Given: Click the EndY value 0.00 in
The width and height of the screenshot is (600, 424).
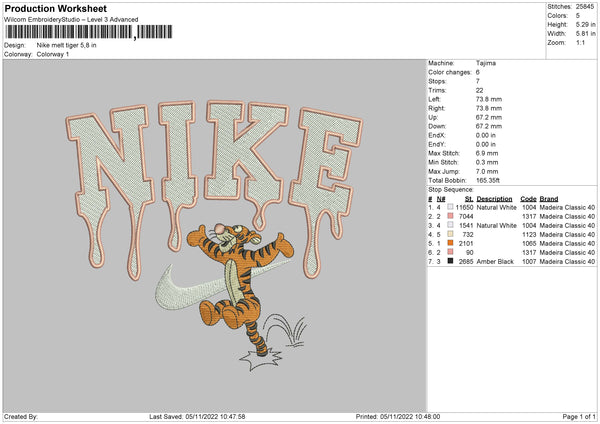Looking at the screenshot, I should [486, 144].
